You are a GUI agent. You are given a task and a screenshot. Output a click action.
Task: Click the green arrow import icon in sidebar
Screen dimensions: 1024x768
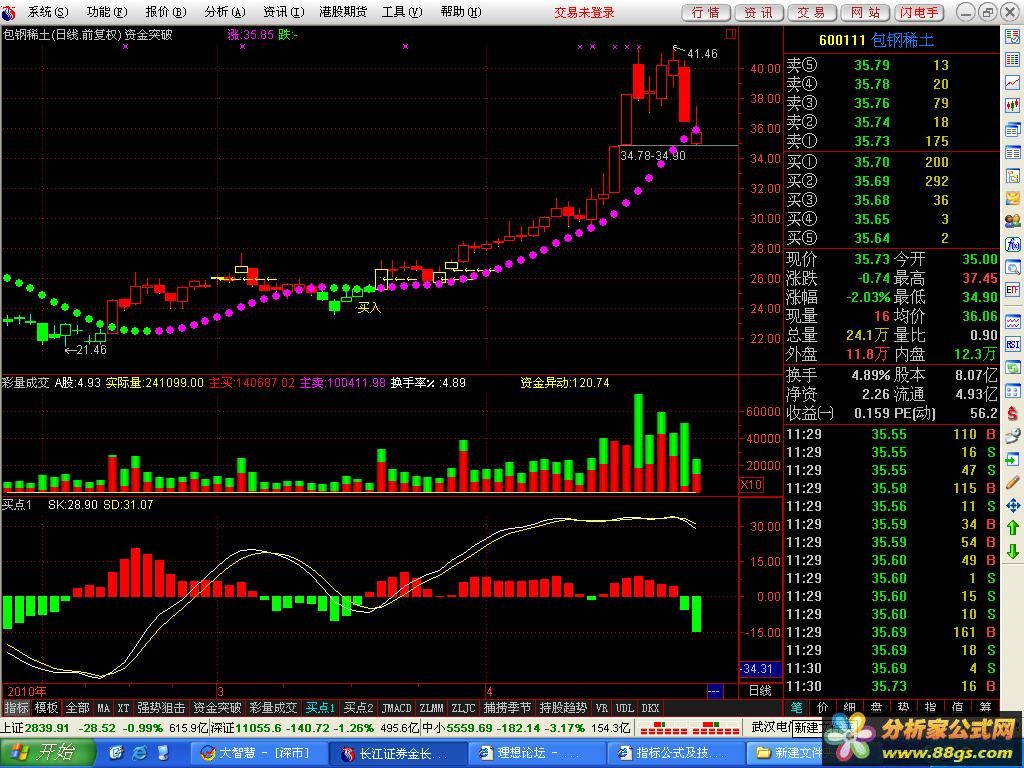point(1012,459)
